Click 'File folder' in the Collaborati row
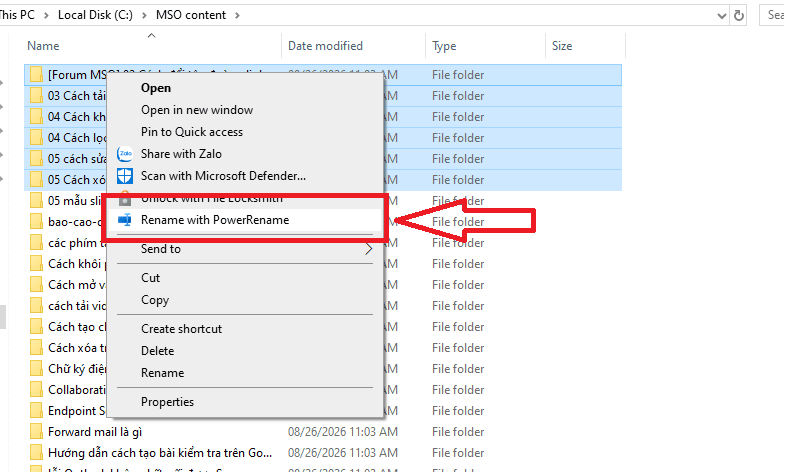Screen dimensions: 788x474 pos(458,390)
